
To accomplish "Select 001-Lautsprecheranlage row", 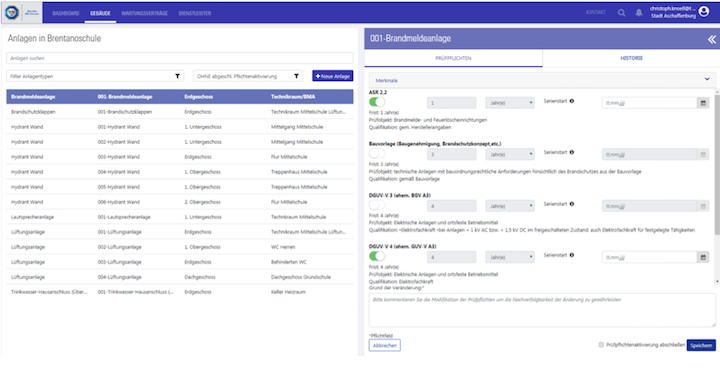I will pyautogui.click(x=180, y=217).
